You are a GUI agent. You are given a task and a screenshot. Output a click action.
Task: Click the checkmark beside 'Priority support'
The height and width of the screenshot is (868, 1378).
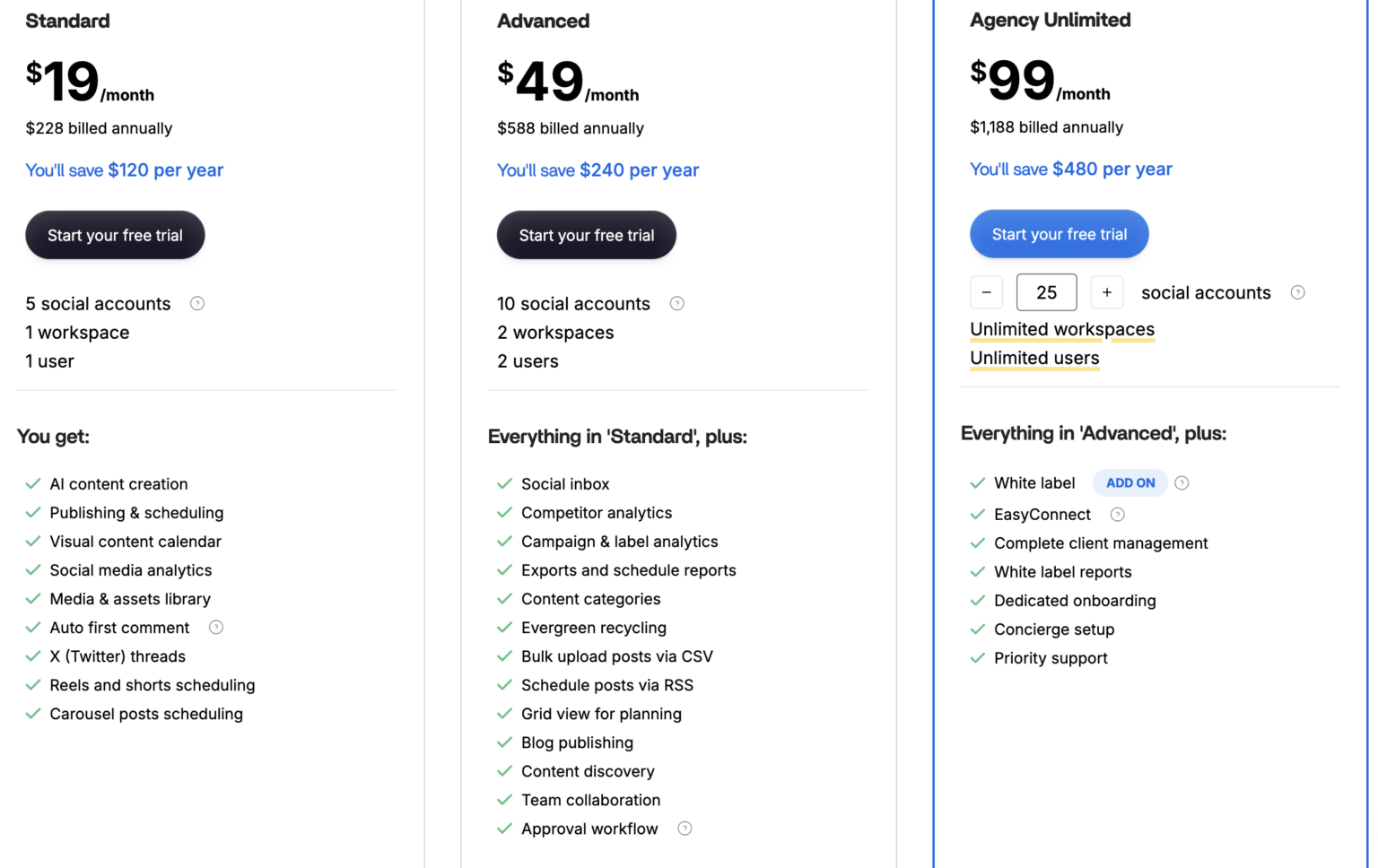click(977, 658)
